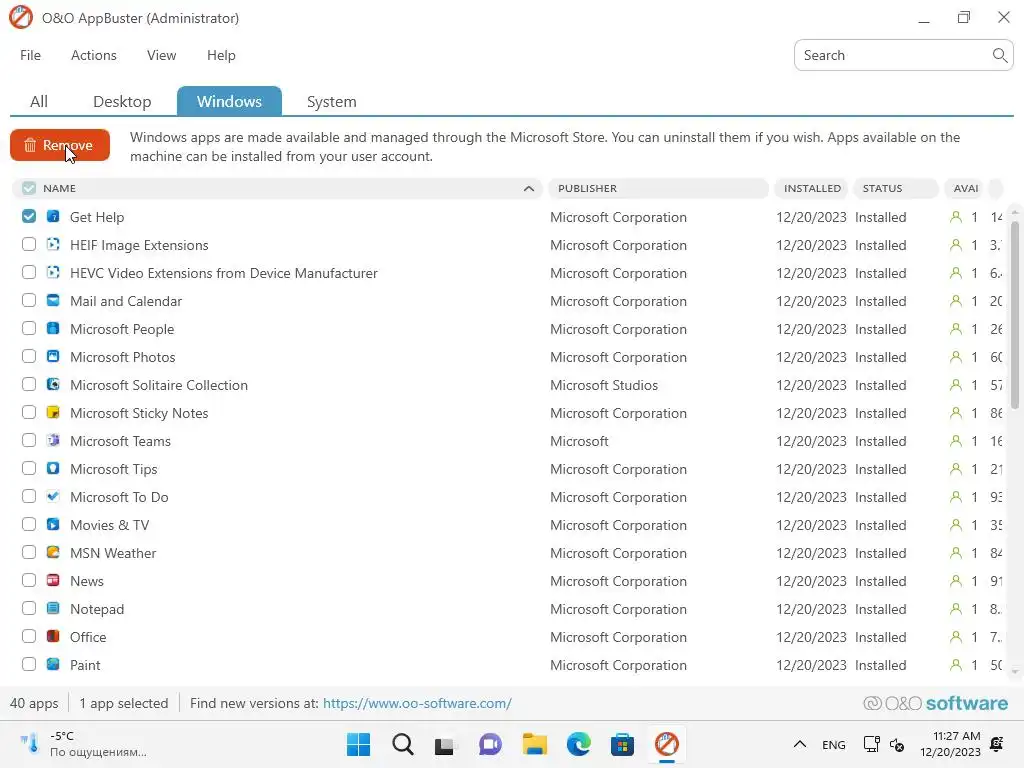1024x768 pixels.
Task: Switch to the System tab
Action: coord(332,101)
